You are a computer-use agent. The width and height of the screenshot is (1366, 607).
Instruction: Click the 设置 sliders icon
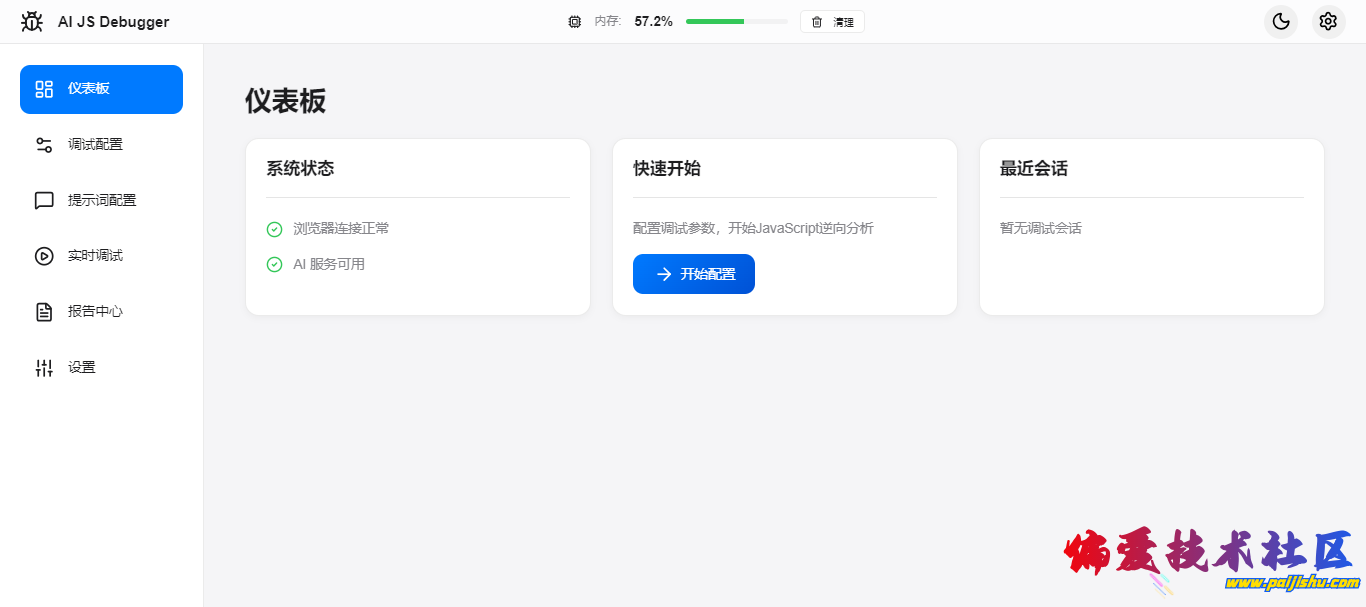coord(44,368)
